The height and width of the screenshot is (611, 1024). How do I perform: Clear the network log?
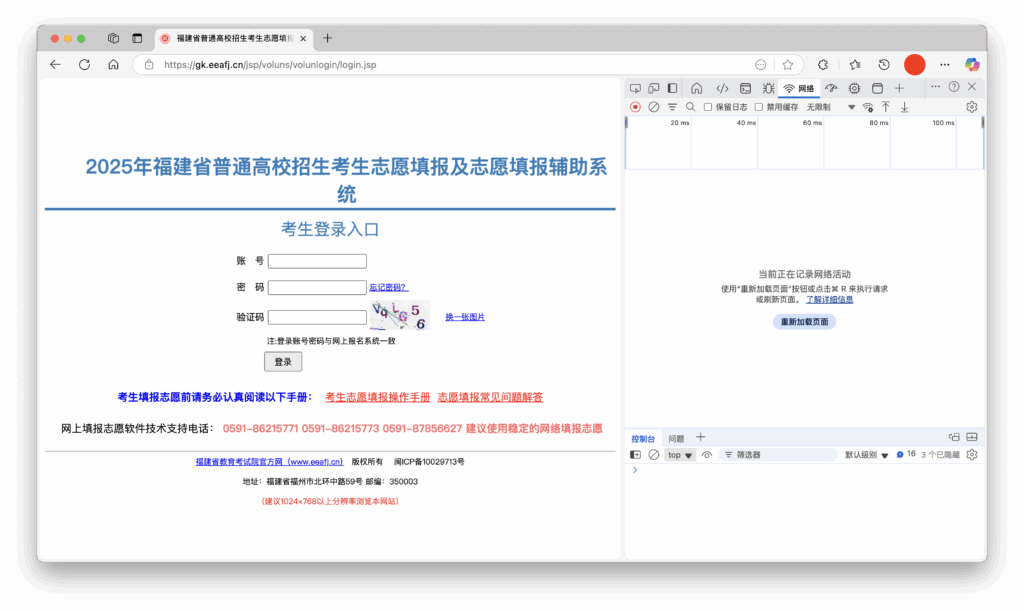(x=653, y=107)
